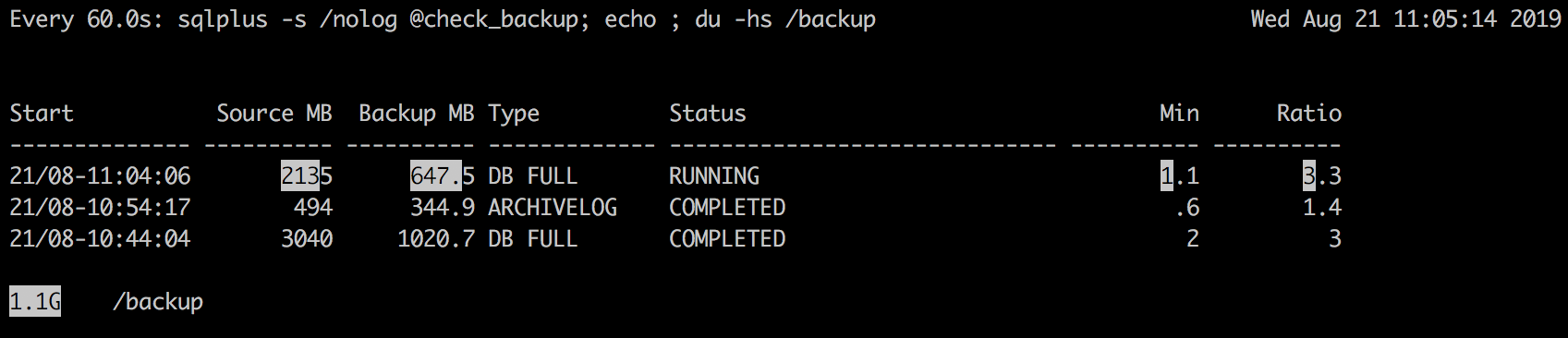Image resolution: width=1568 pixels, height=338 pixels.
Task: Click the highlighted 2135 source value
Action: [x=307, y=175]
